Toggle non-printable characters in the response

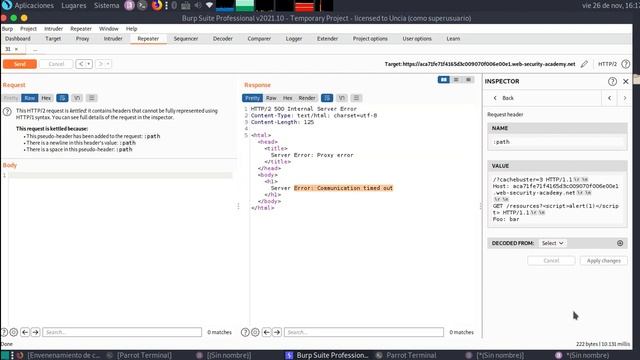pyautogui.click(x=342, y=98)
